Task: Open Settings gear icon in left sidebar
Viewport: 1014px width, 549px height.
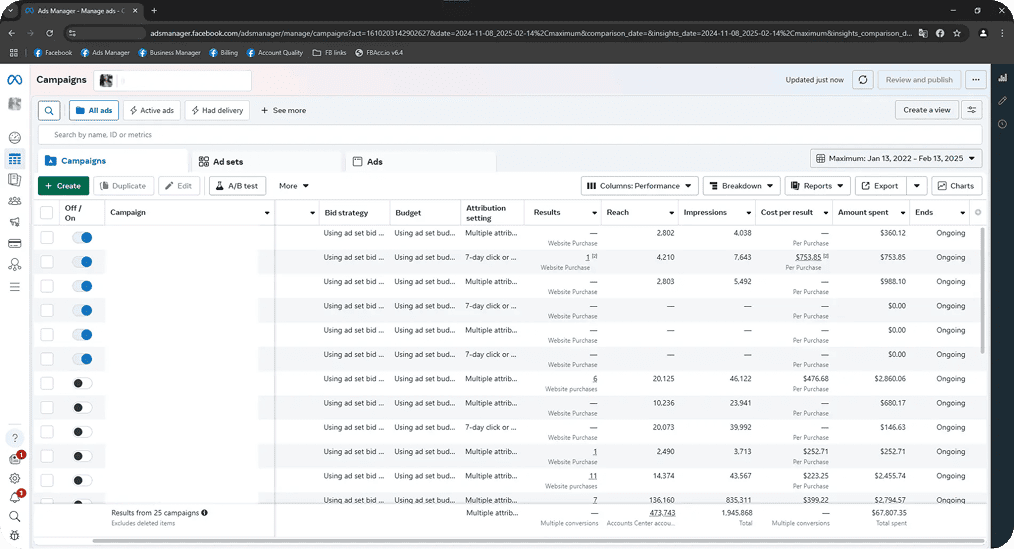Action: click(x=14, y=479)
